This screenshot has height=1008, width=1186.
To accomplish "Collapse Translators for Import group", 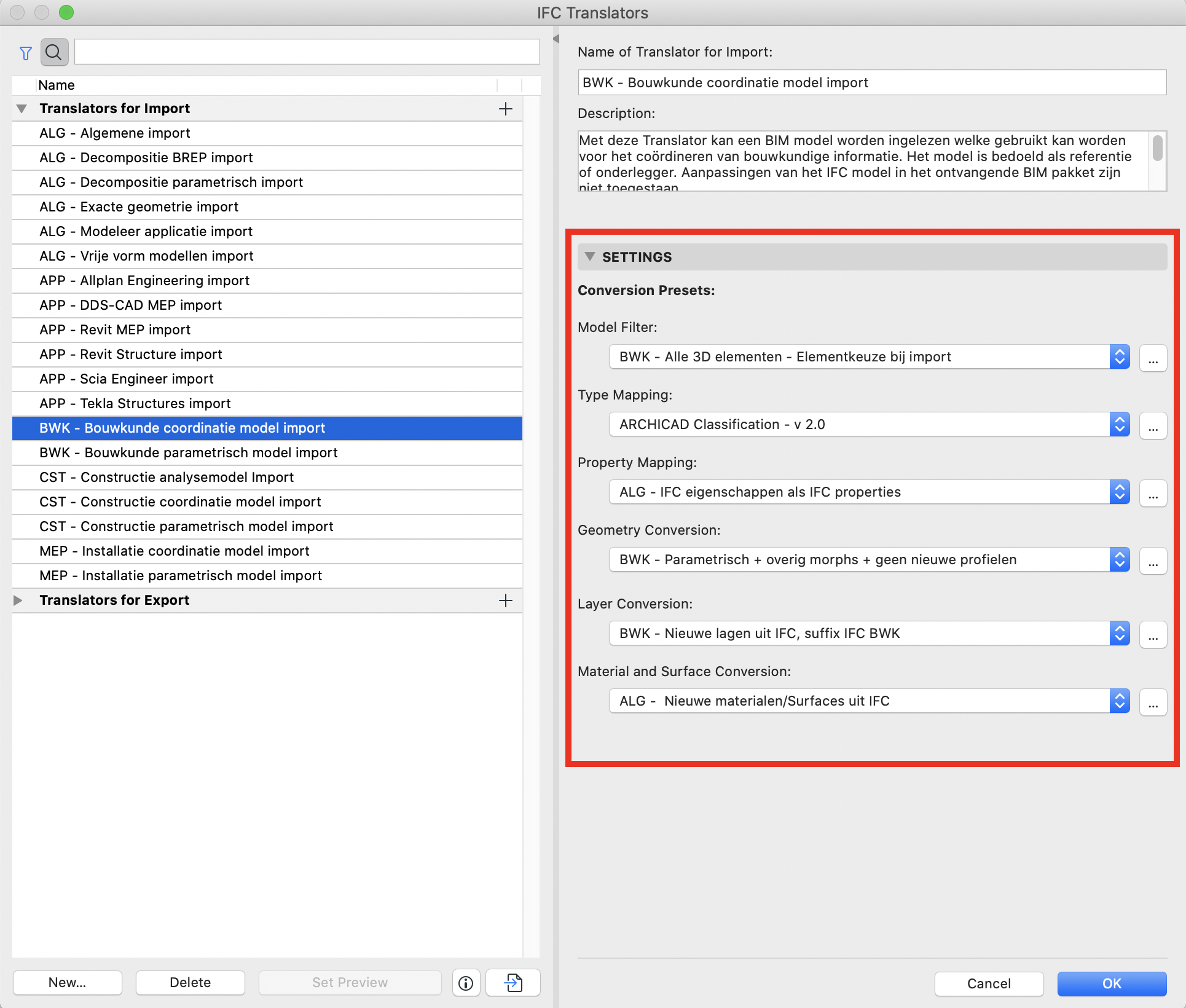I will coord(22,109).
